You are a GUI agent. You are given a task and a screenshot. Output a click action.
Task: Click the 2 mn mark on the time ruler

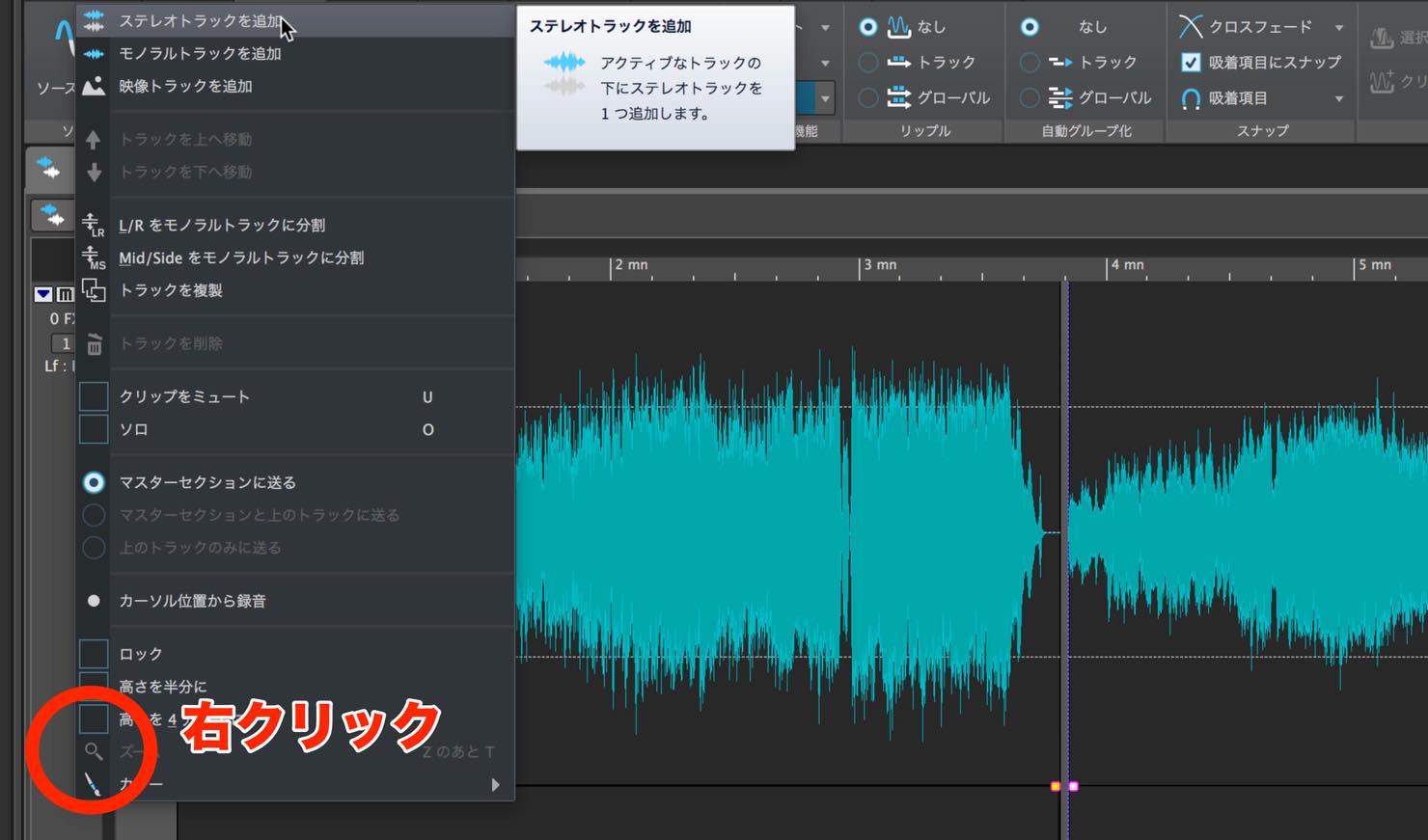(x=629, y=265)
